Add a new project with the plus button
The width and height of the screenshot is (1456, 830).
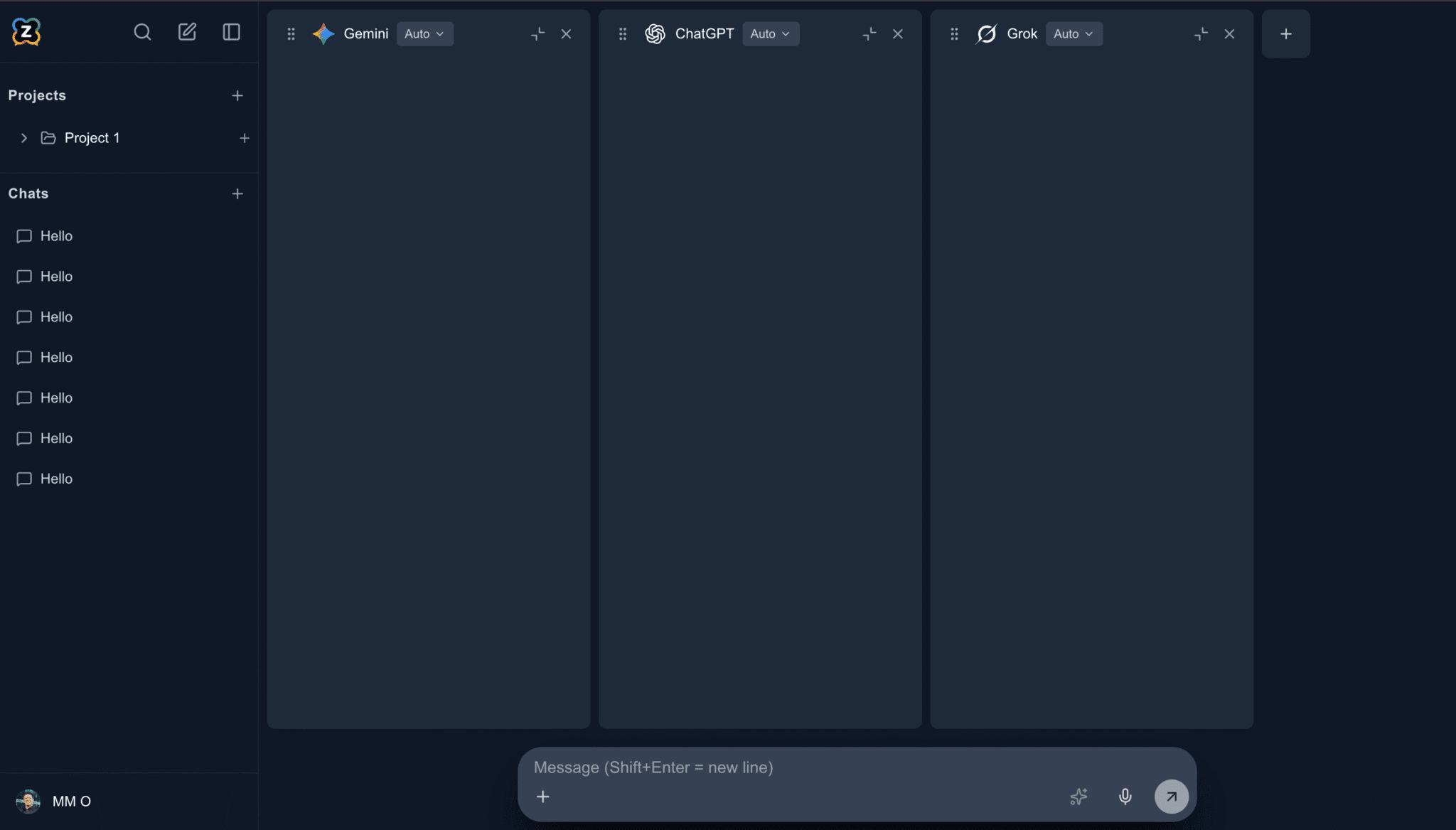[237, 95]
